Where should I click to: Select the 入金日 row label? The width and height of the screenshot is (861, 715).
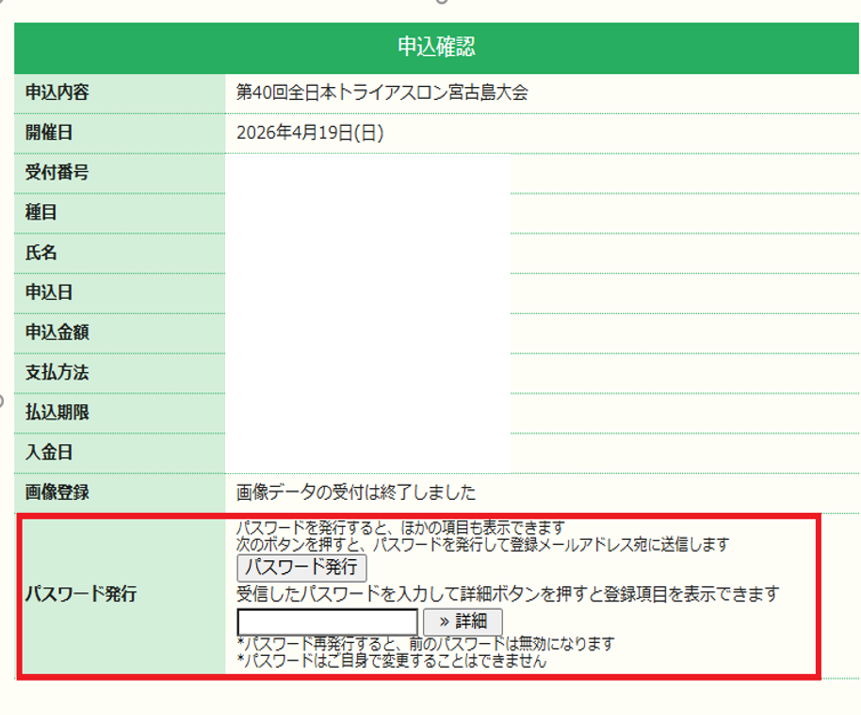49,452
